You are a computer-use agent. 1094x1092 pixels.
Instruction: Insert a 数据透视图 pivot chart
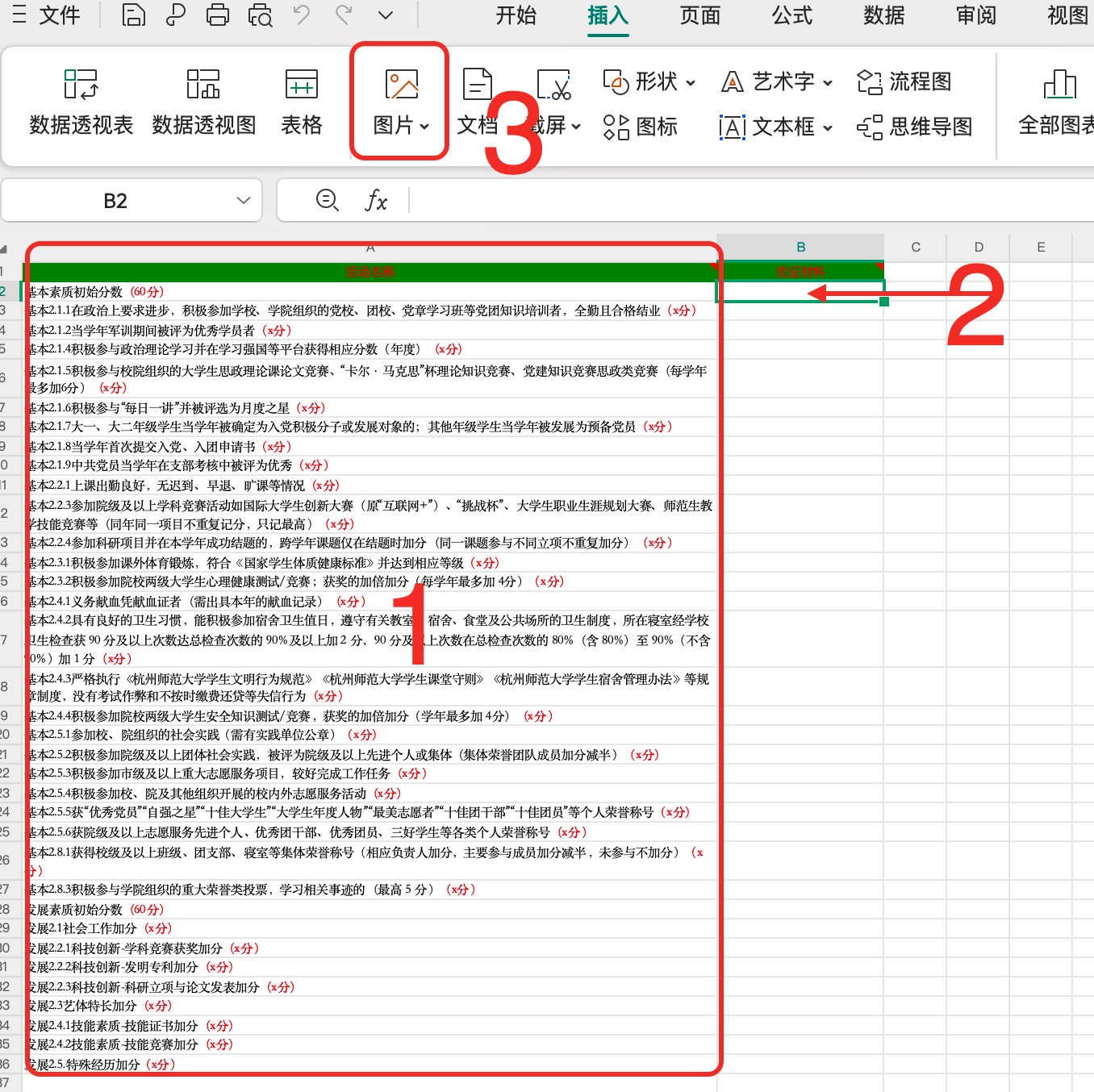click(x=203, y=102)
